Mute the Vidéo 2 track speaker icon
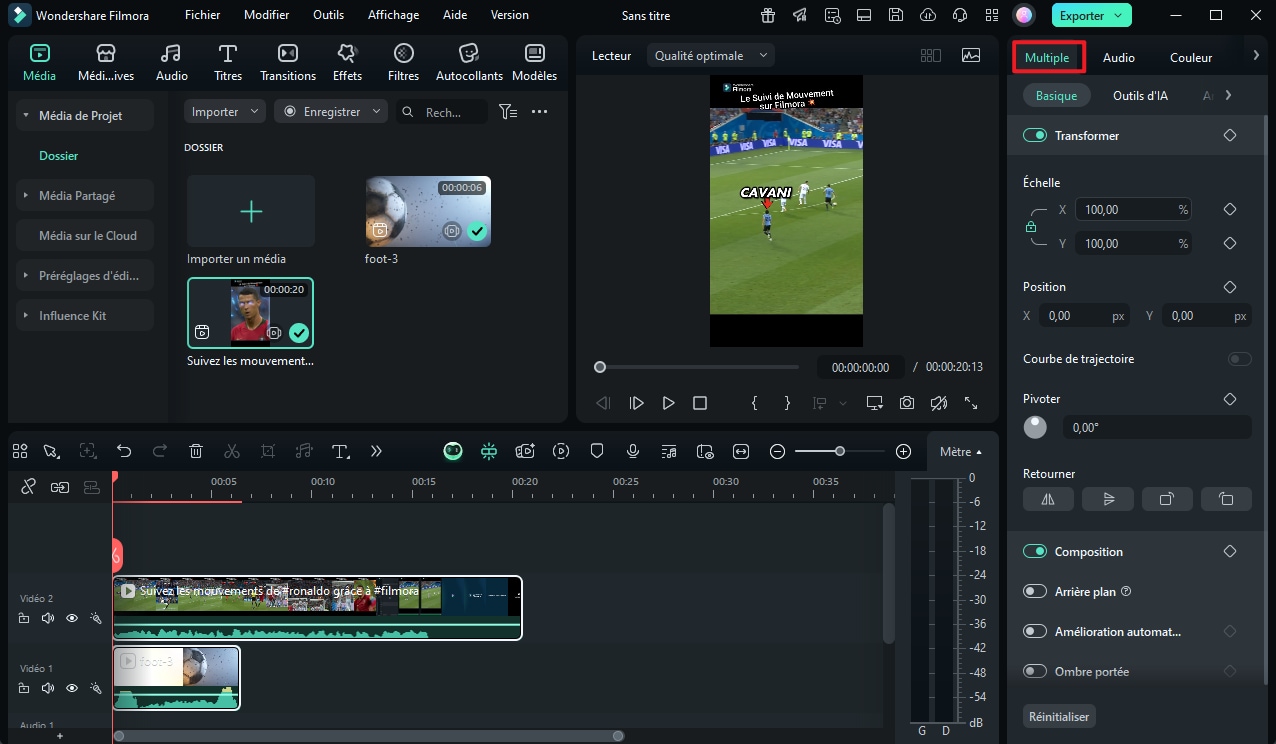 [48, 618]
